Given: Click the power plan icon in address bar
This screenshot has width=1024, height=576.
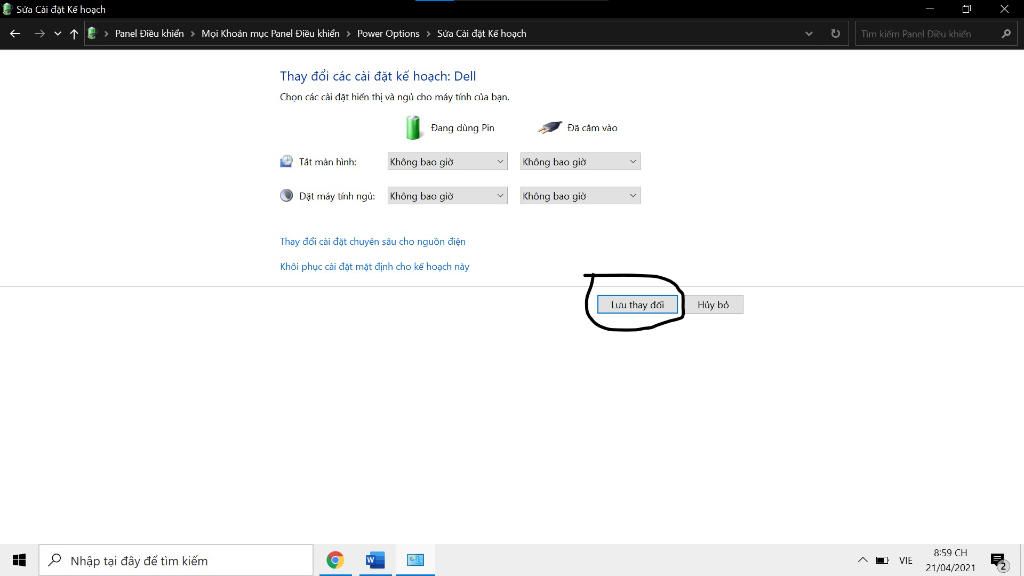Looking at the screenshot, I should [92, 33].
